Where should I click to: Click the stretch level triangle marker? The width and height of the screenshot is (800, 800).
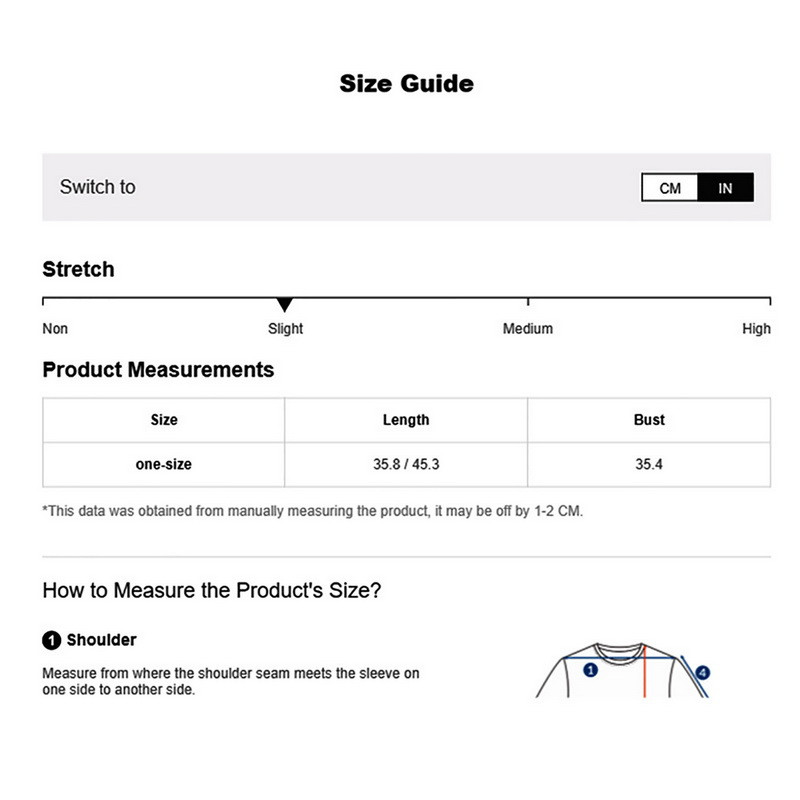[x=285, y=305]
